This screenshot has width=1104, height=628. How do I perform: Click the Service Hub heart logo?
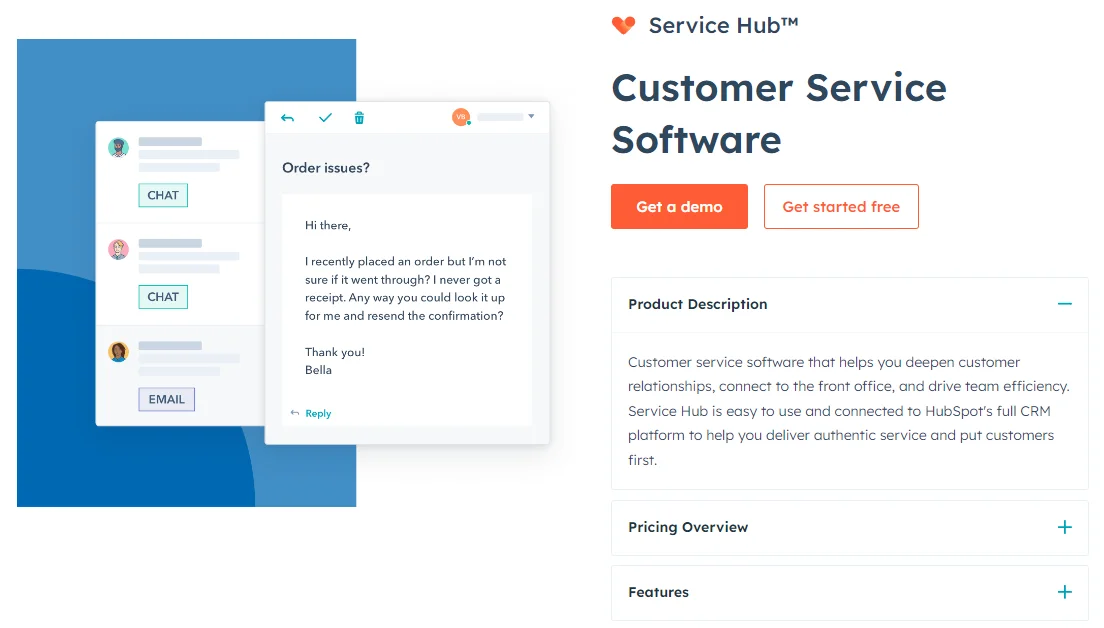pos(623,25)
